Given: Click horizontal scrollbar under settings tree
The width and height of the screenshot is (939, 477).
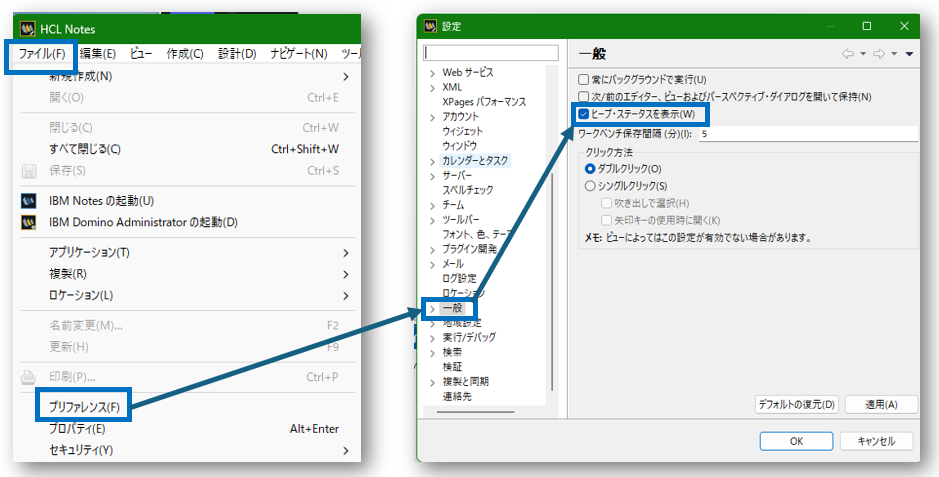Looking at the screenshot, I should (475, 412).
